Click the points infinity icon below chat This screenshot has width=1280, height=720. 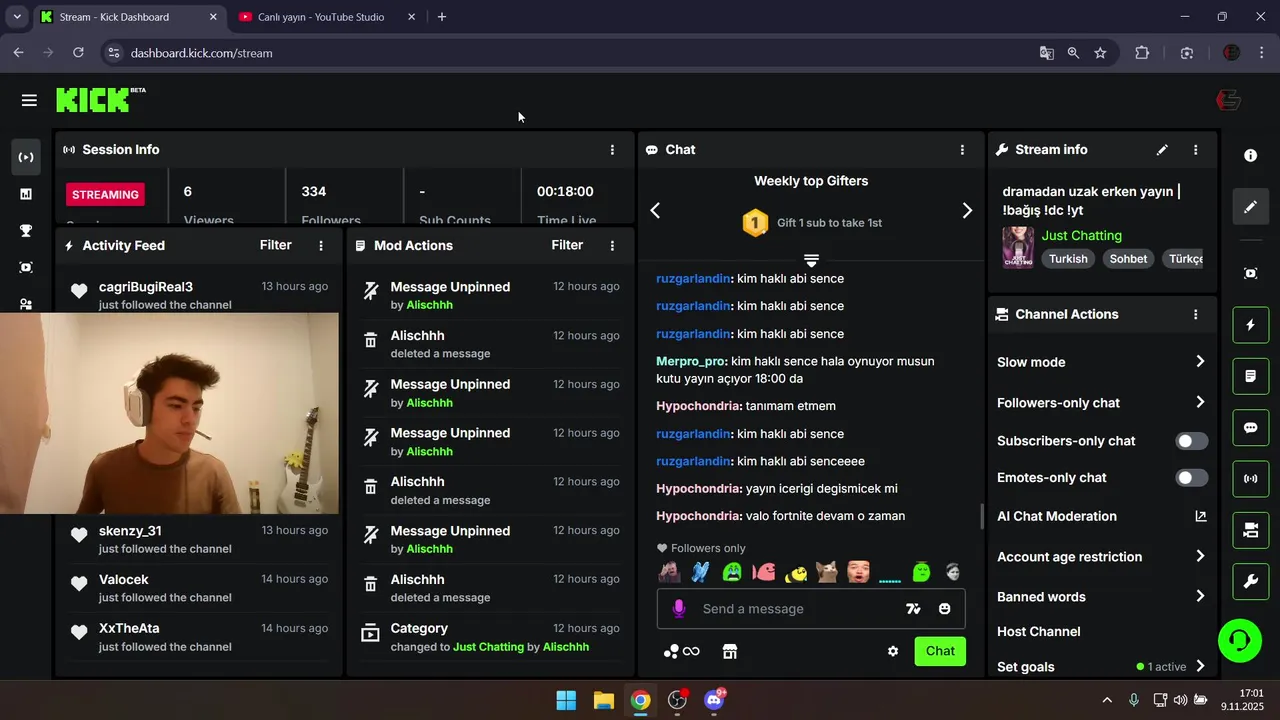[682, 651]
